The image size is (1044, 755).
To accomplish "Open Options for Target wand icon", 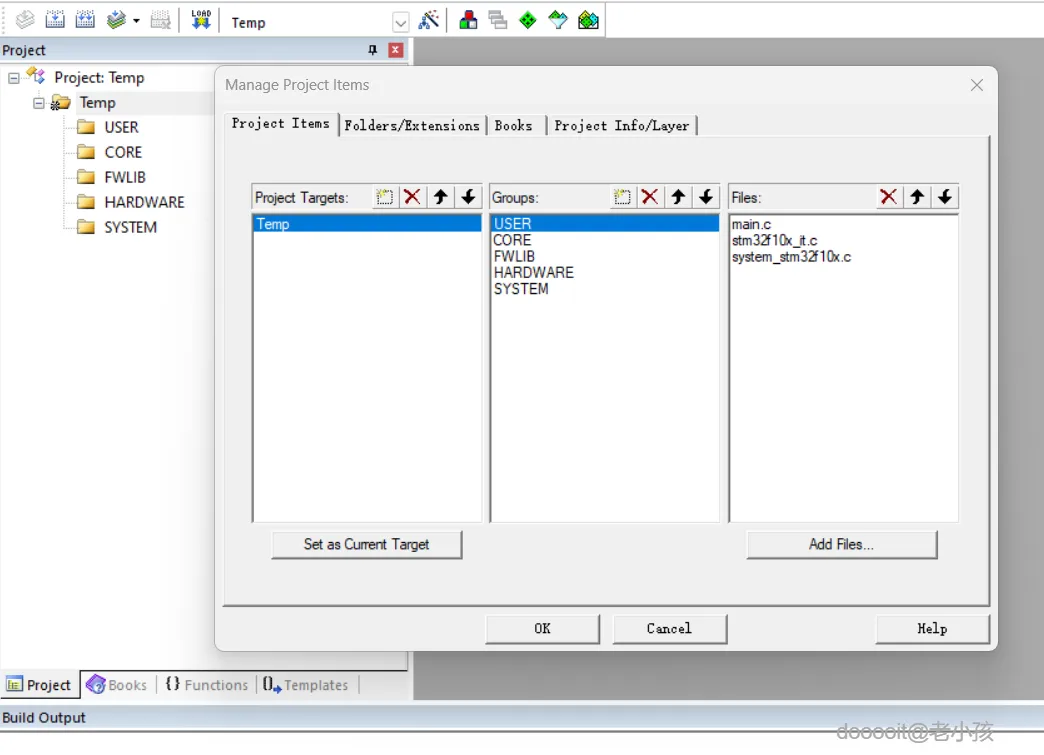I will 429,20.
